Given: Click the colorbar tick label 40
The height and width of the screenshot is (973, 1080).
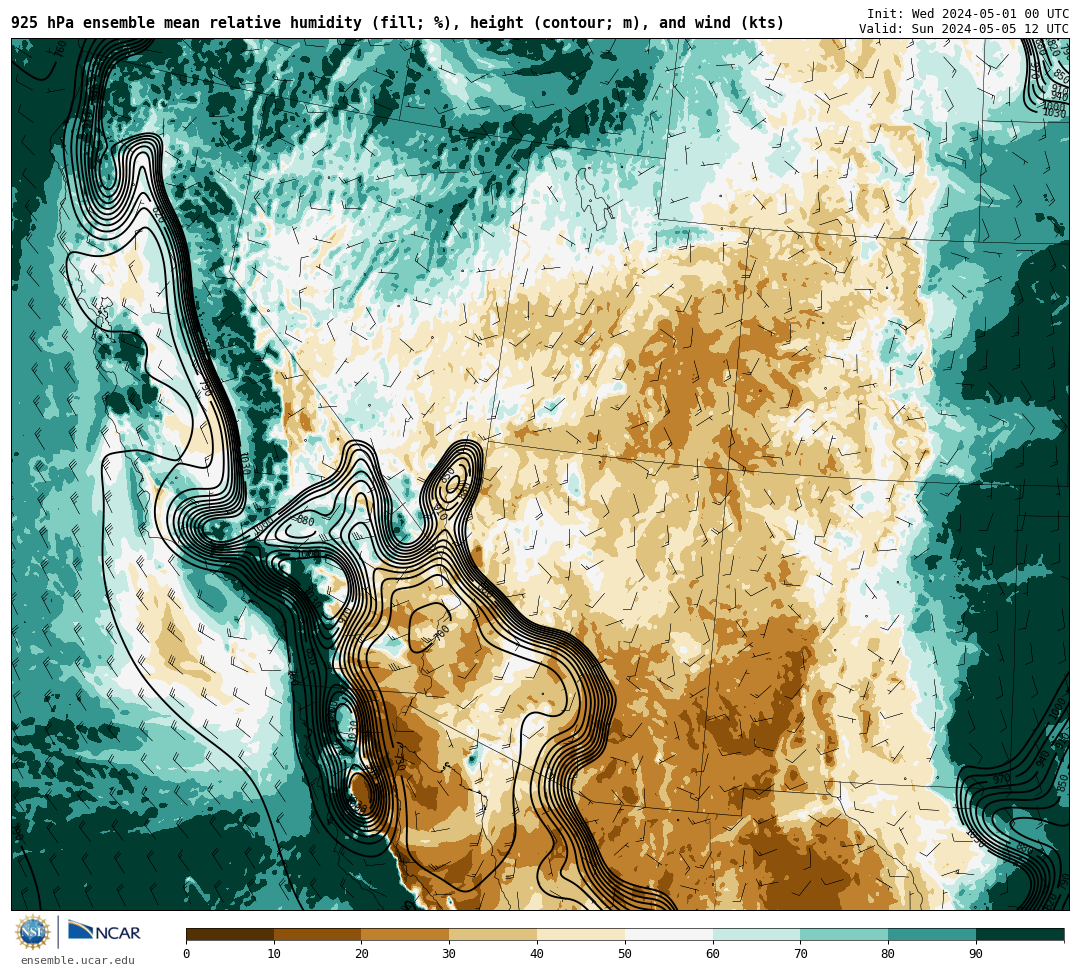Looking at the screenshot, I should click(x=537, y=954).
